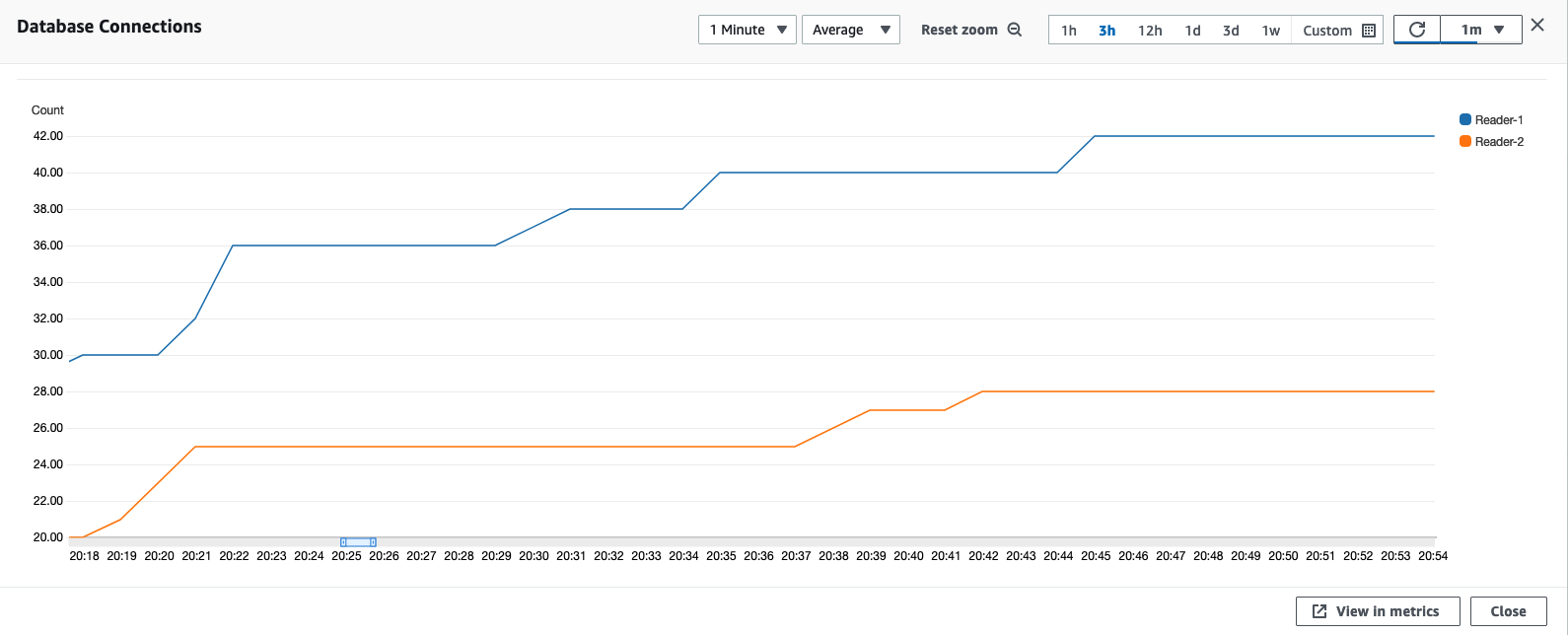
Task: Click the zoom range handle on time axis
Action: tap(358, 542)
